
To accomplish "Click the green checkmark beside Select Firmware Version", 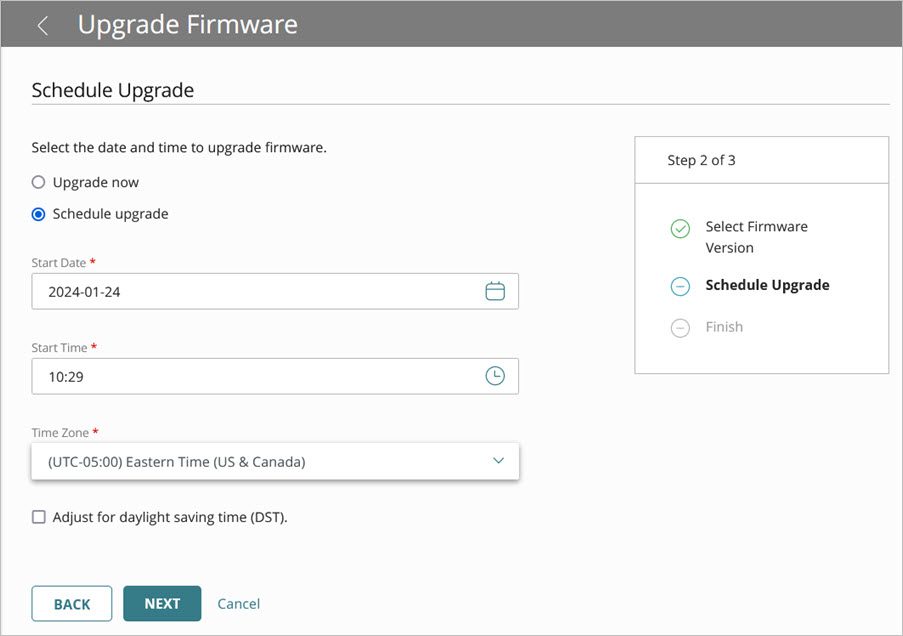I will point(679,228).
